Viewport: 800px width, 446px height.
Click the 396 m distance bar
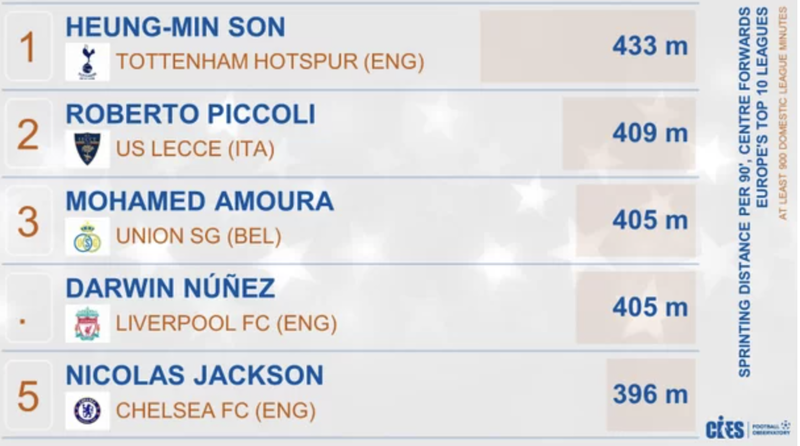[650, 394]
